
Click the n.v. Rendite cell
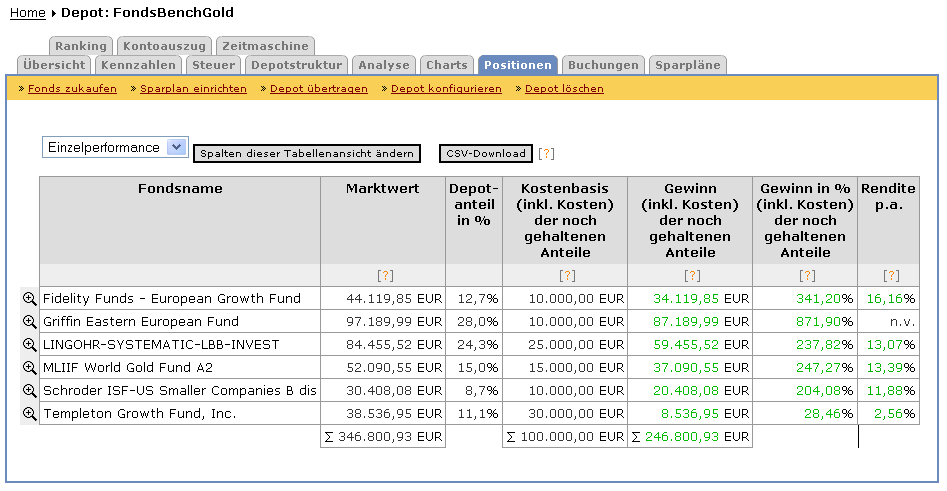tap(888, 321)
